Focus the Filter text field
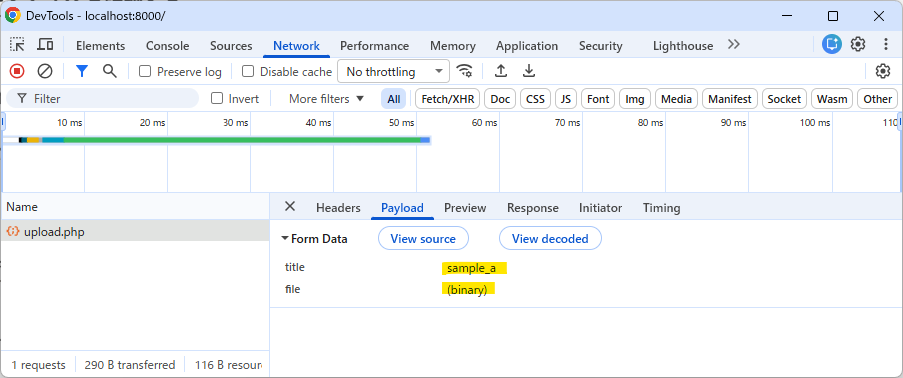The image size is (903, 378). (x=102, y=99)
